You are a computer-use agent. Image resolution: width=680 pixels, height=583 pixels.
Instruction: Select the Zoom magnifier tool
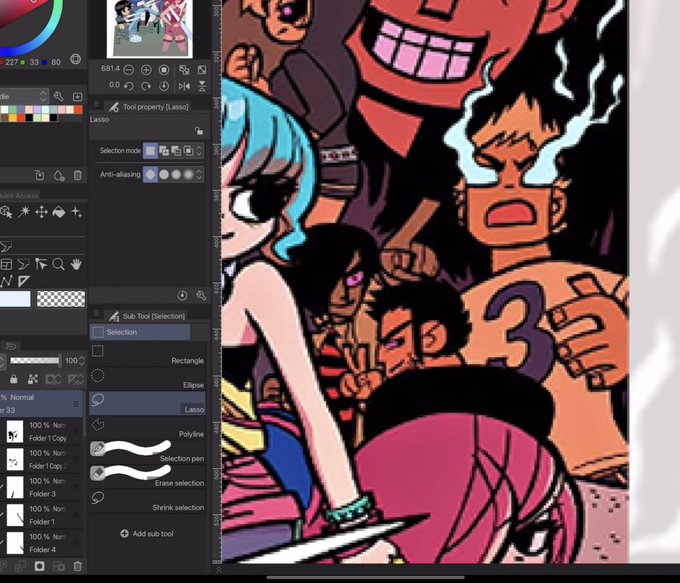pos(58,264)
